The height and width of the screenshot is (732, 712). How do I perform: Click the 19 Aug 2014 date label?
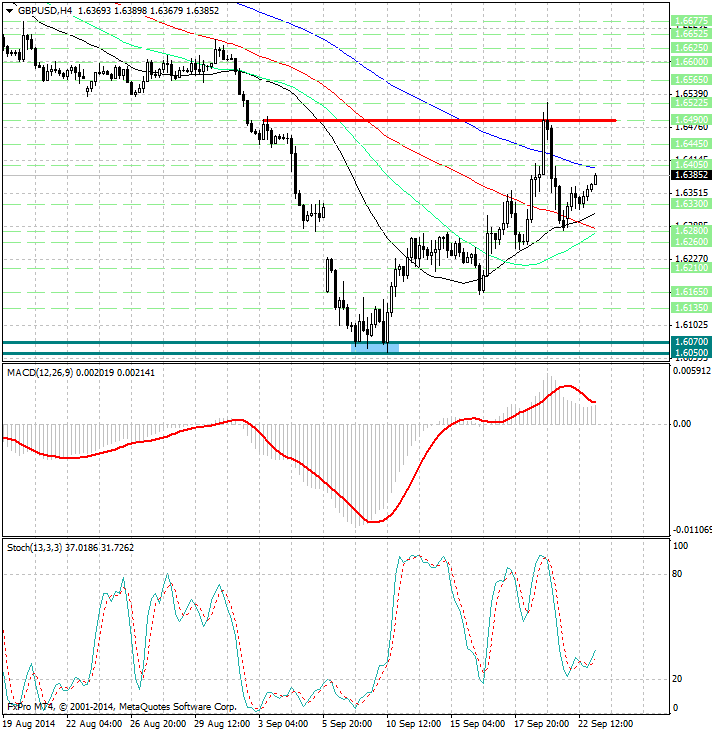click(x=29, y=724)
